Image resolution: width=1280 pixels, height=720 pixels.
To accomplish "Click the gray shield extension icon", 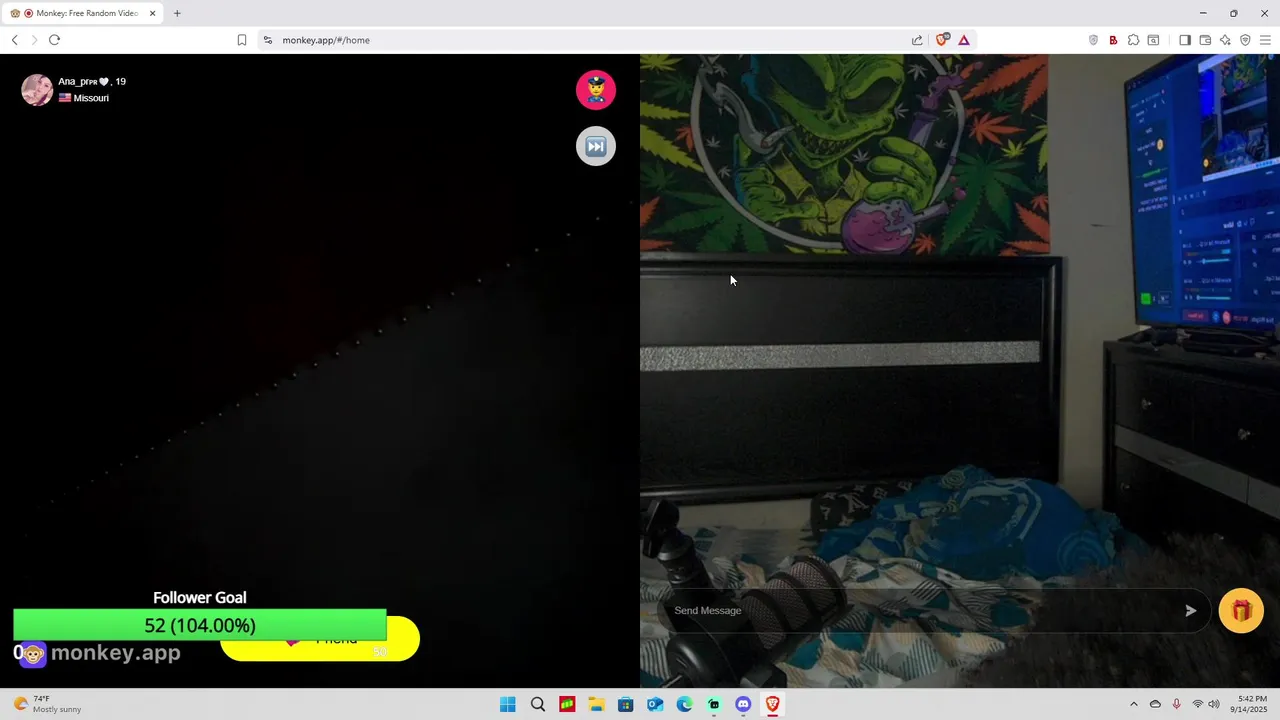I will point(1093,40).
